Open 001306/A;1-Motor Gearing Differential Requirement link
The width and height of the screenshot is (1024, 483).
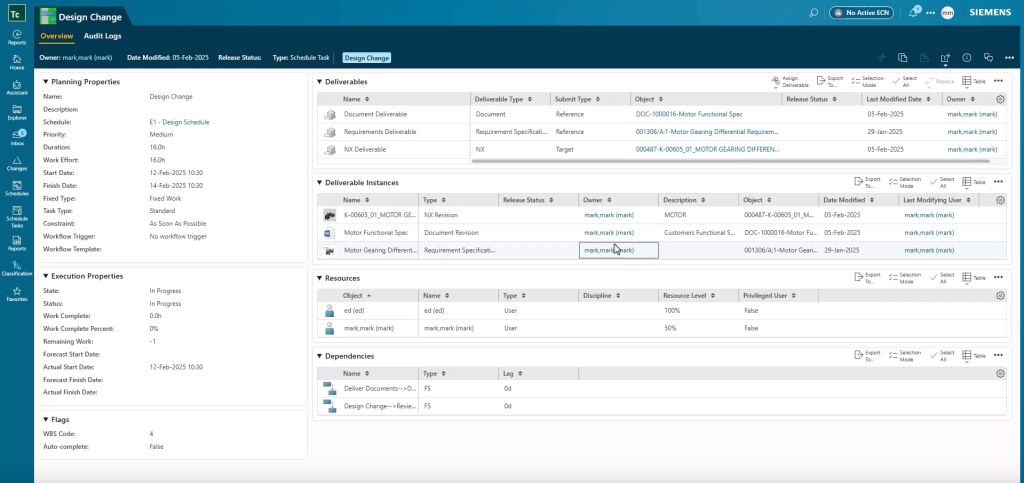[707, 132]
